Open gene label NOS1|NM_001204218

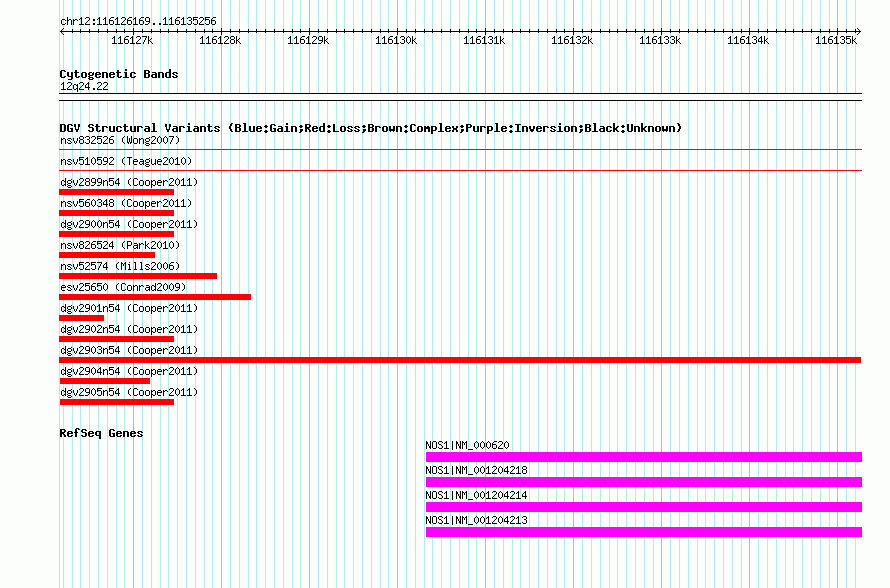476,471
